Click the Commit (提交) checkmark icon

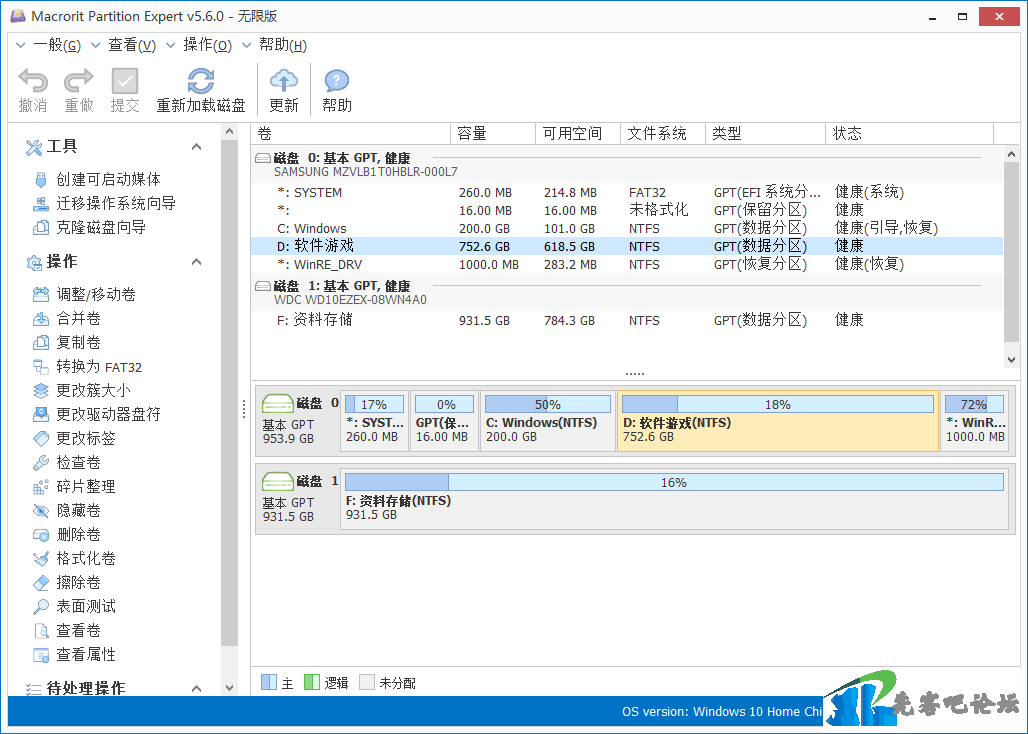[125, 82]
